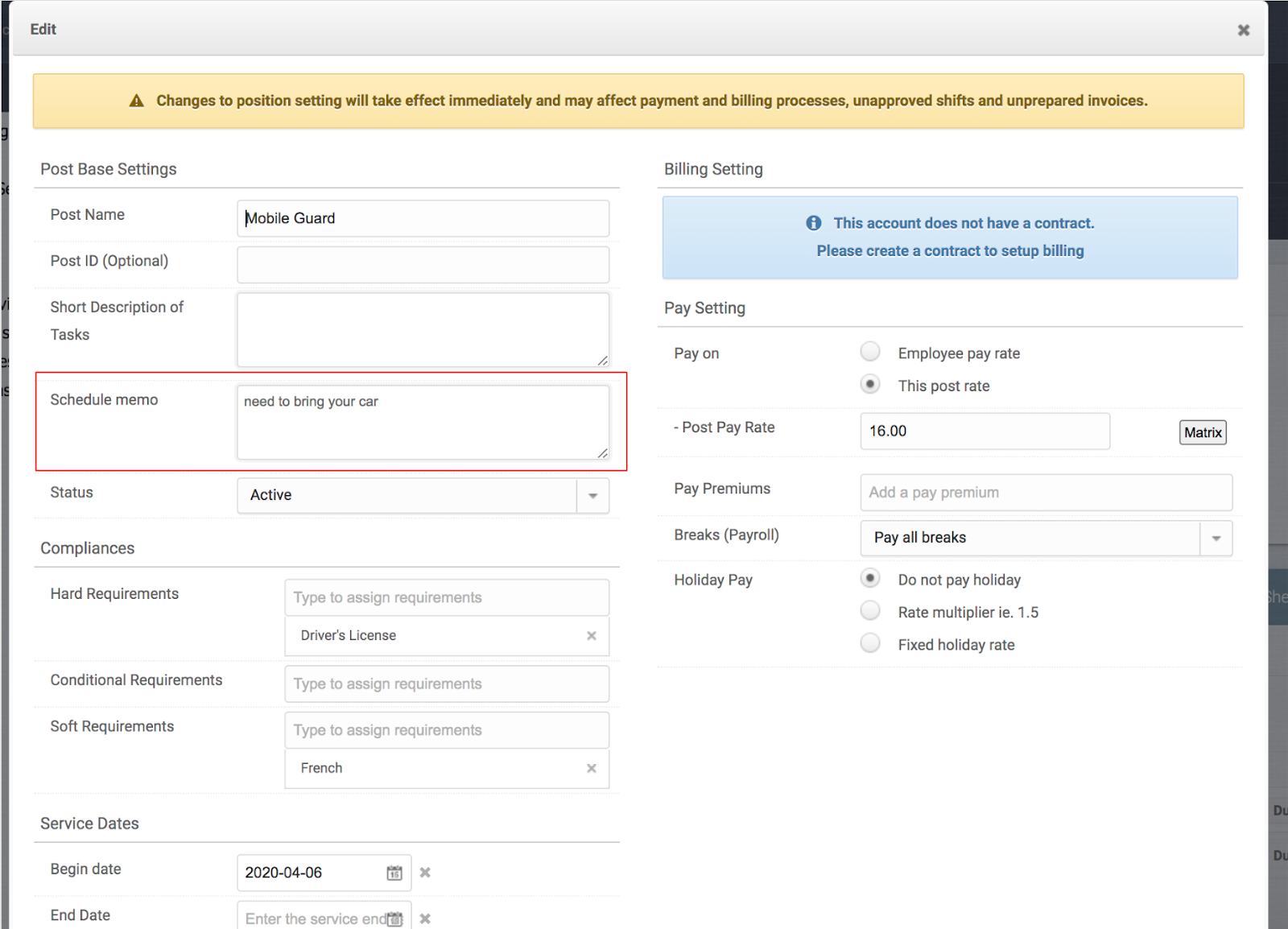Remove the French soft requirement
This screenshot has height=929, width=1288.
coord(592,768)
